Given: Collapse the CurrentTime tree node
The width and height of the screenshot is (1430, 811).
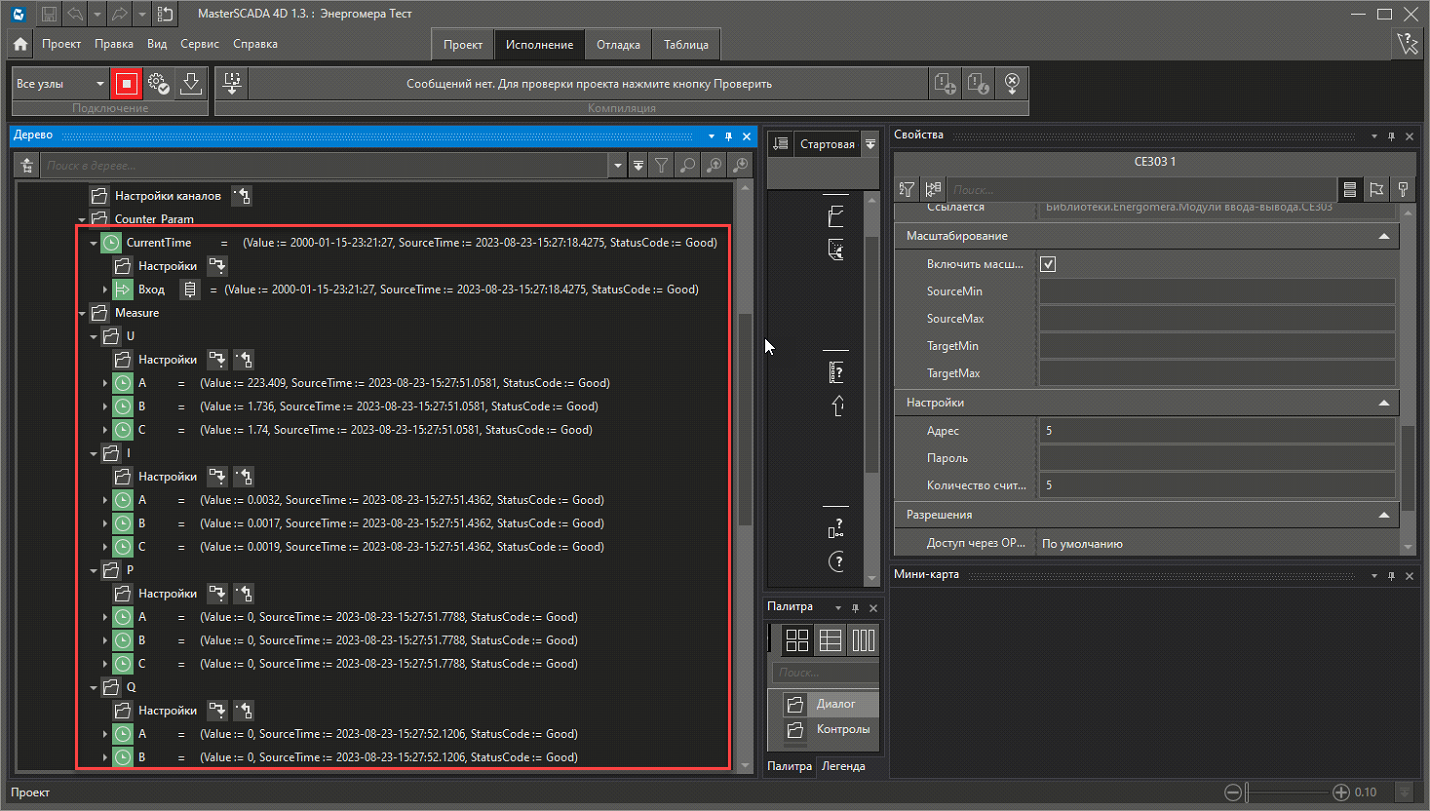Looking at the screenshot, I should [x=93, y=242].
